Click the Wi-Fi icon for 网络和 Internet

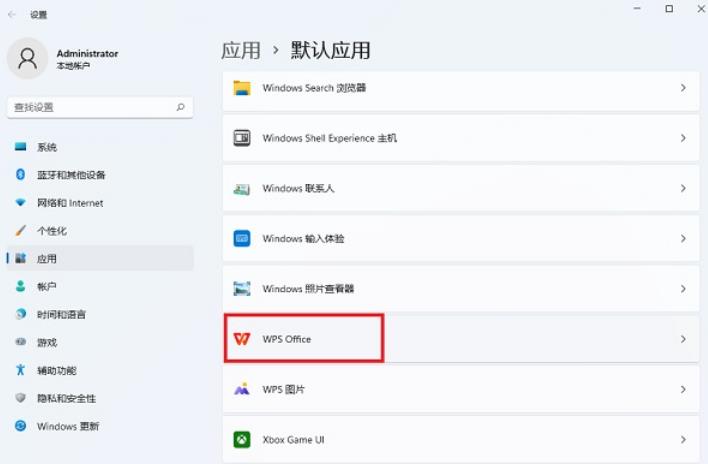20,203
